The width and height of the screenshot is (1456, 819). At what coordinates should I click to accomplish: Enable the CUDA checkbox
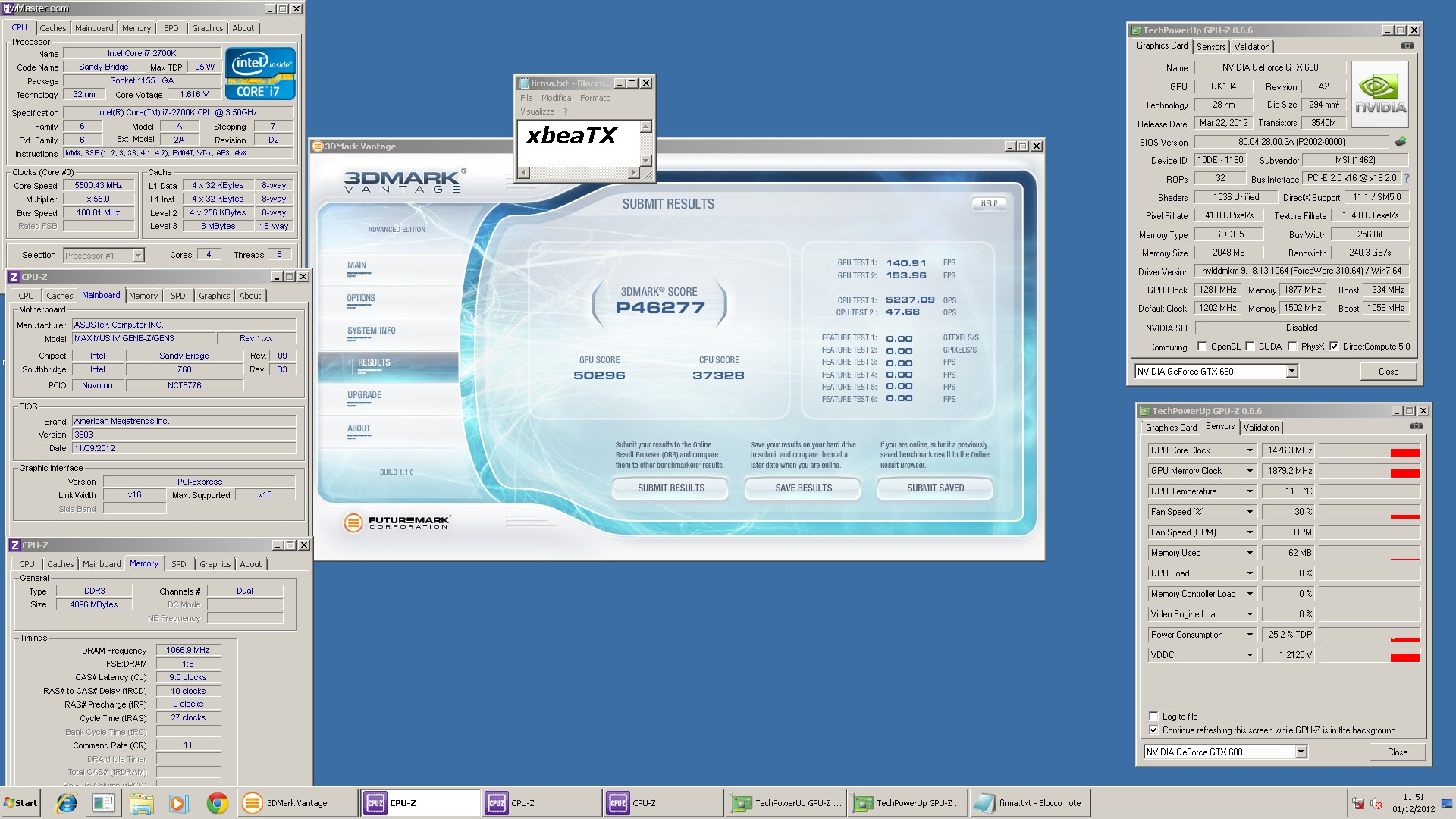click(x=1250, y=347)
